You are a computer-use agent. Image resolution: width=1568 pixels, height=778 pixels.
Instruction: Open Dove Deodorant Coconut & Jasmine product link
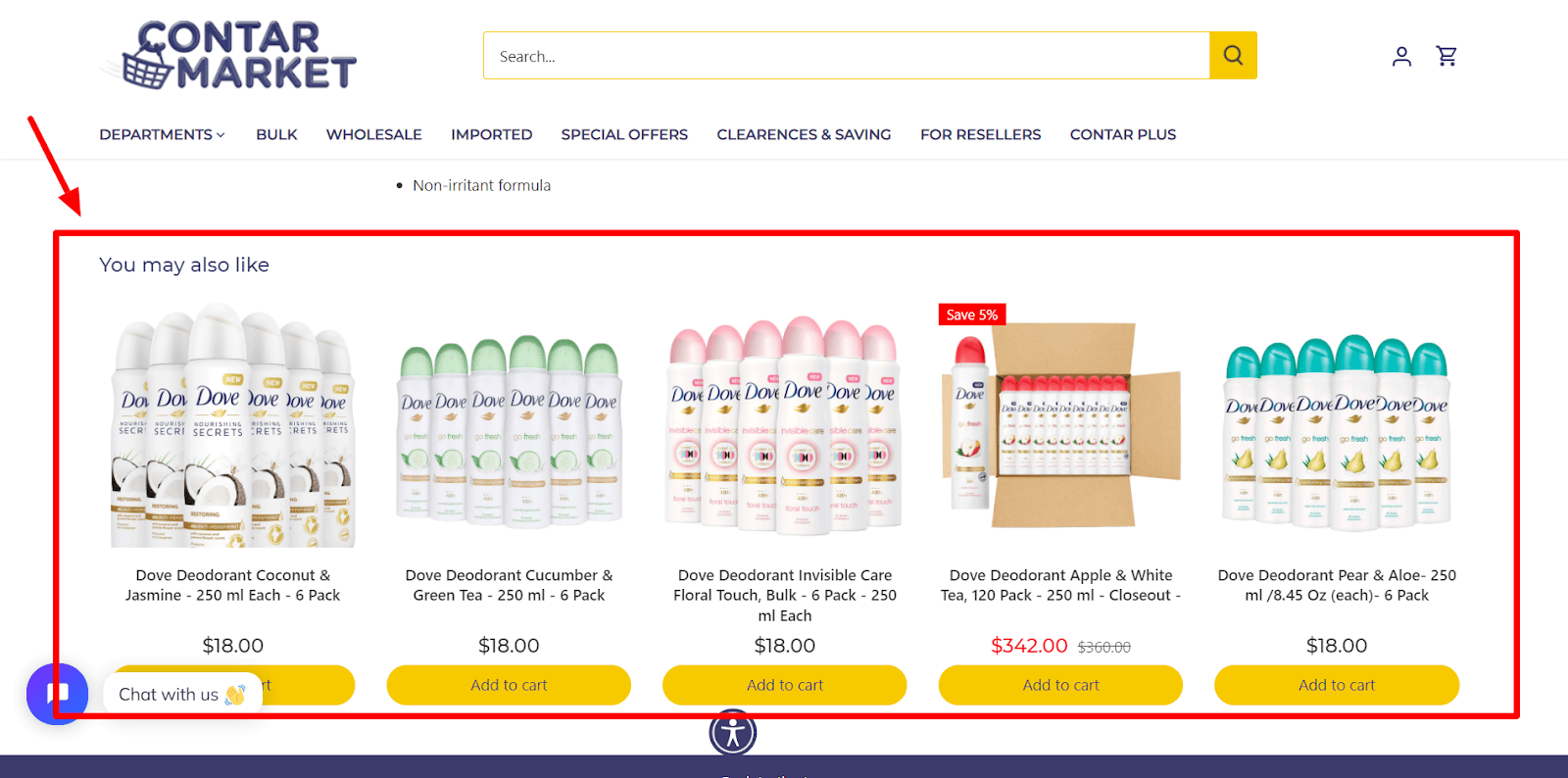click(233, 585)
